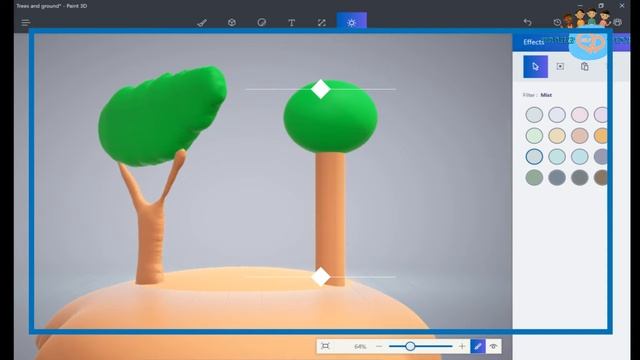Viewport: 640px width, 360px height.
Task: Select the Effects sun tab
Action: pos(351,22)
